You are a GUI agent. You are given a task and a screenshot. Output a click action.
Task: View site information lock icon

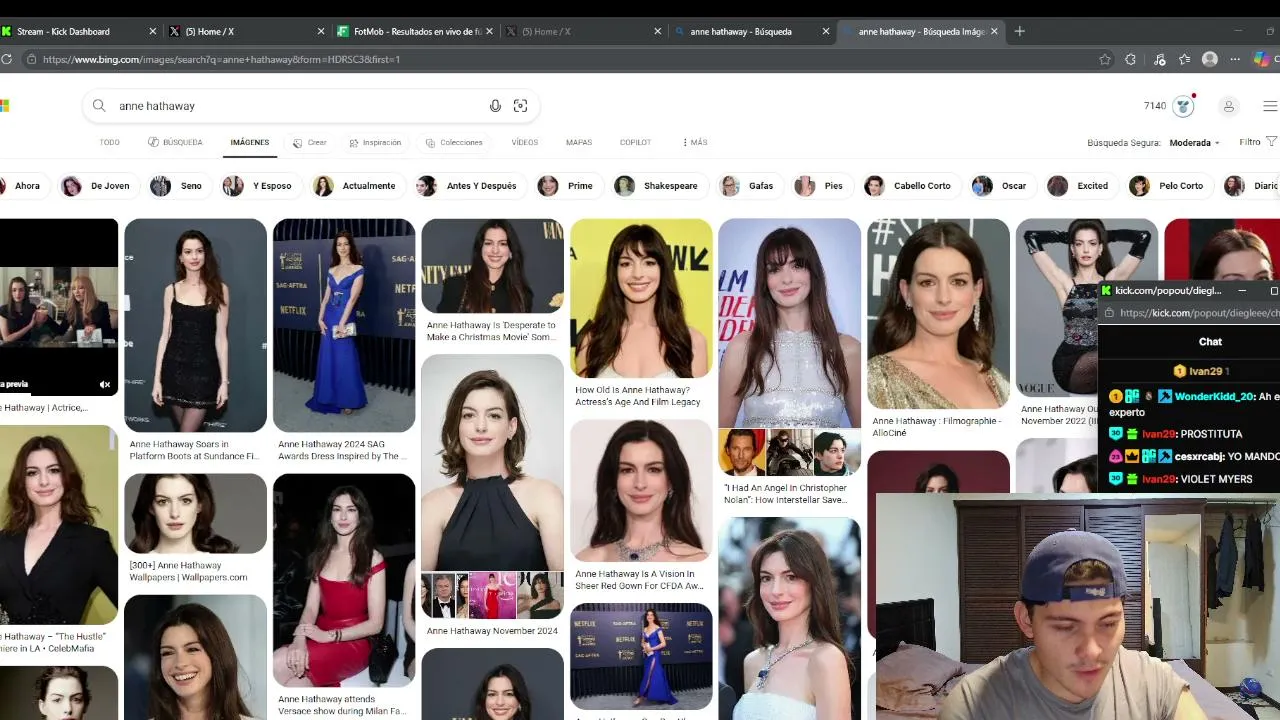pyautogui.click(x=32, y=59)
